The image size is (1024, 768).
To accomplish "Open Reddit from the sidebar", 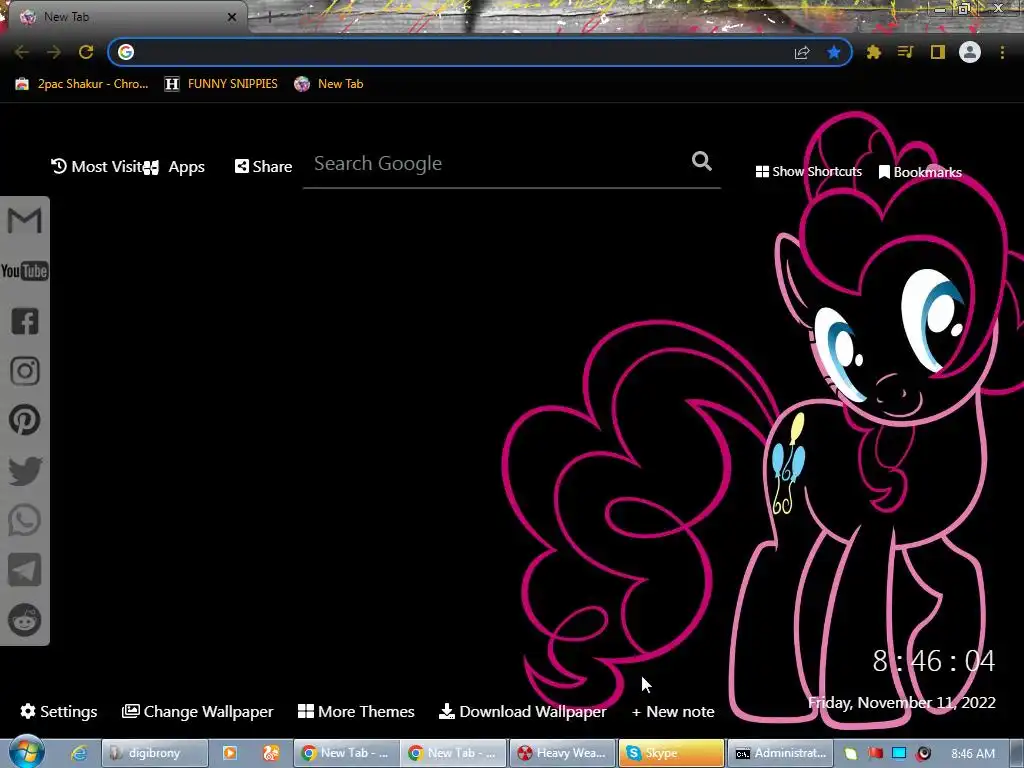I will (25, 620).
